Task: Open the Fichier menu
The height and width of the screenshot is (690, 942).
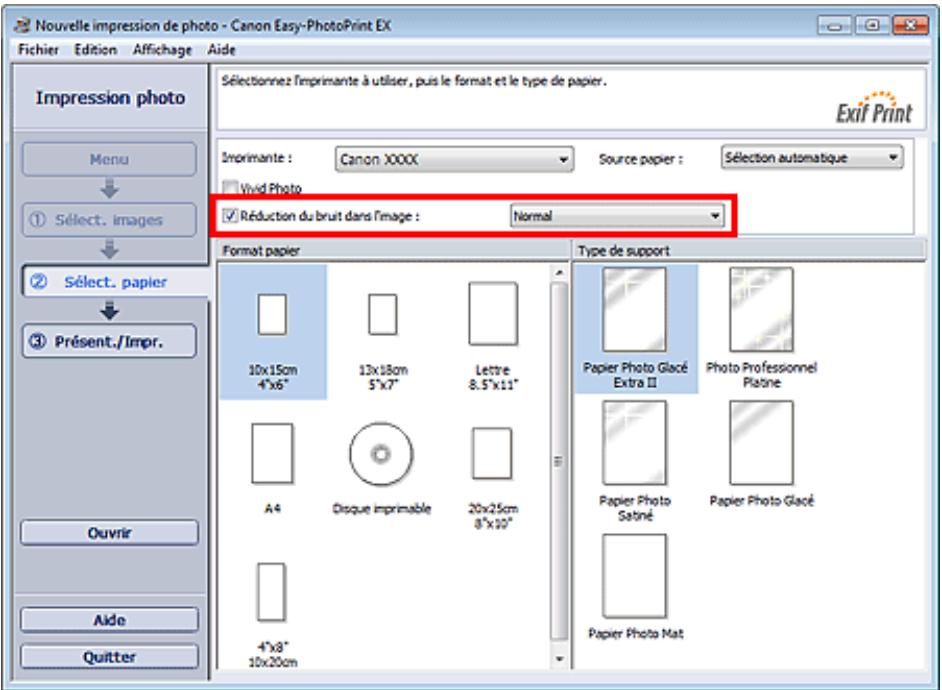Action: coord(38,50)
